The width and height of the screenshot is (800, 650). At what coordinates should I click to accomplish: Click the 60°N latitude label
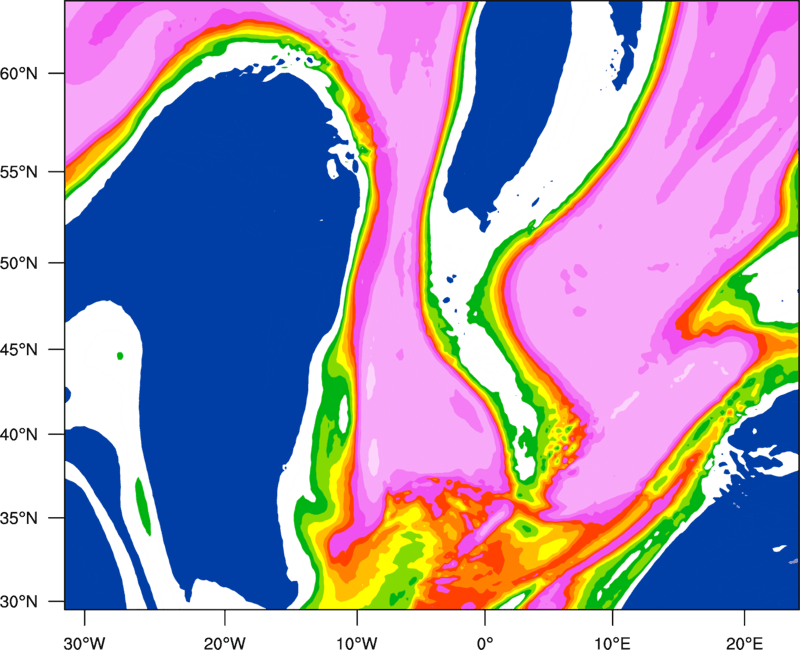(x=19, y=73)
